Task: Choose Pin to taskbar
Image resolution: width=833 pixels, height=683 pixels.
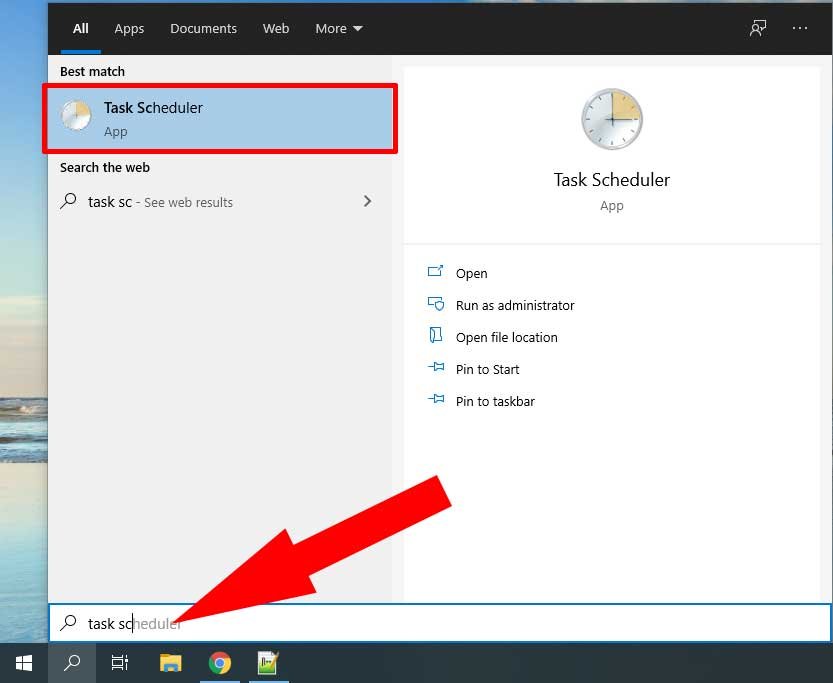Action: [495, 401]
